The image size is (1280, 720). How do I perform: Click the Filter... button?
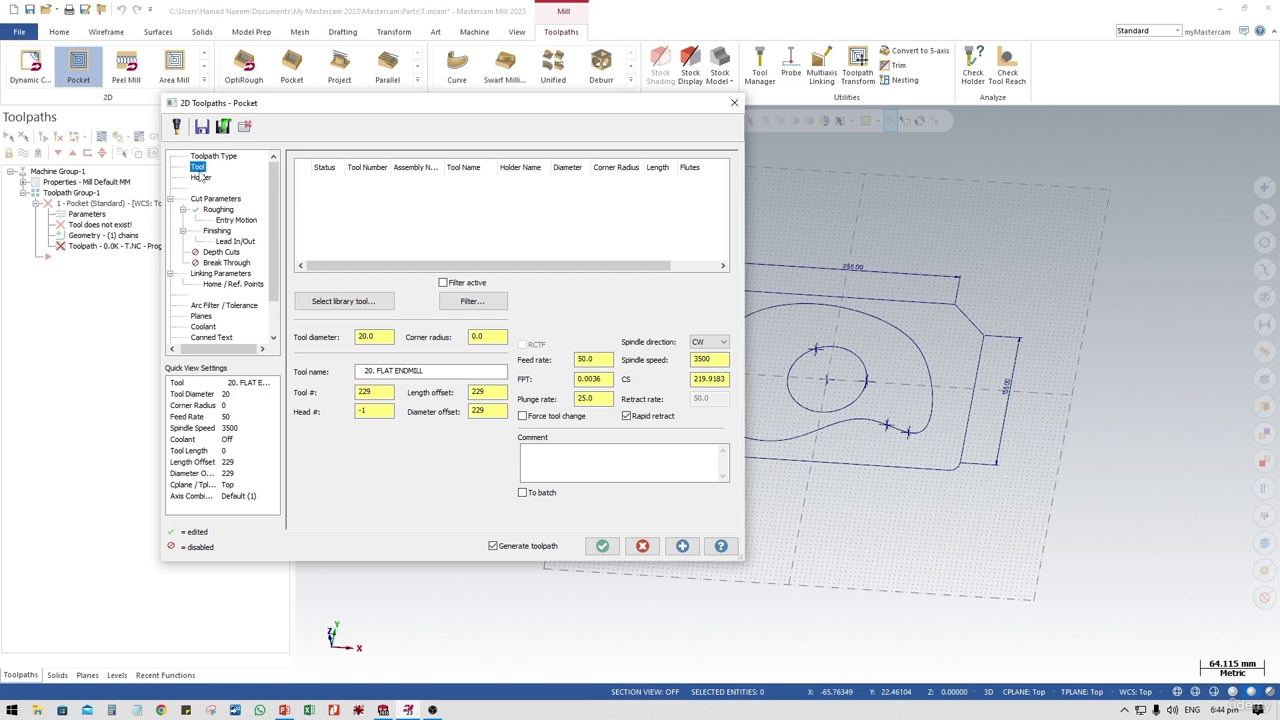pyautogui.click(x=473, y=301)
